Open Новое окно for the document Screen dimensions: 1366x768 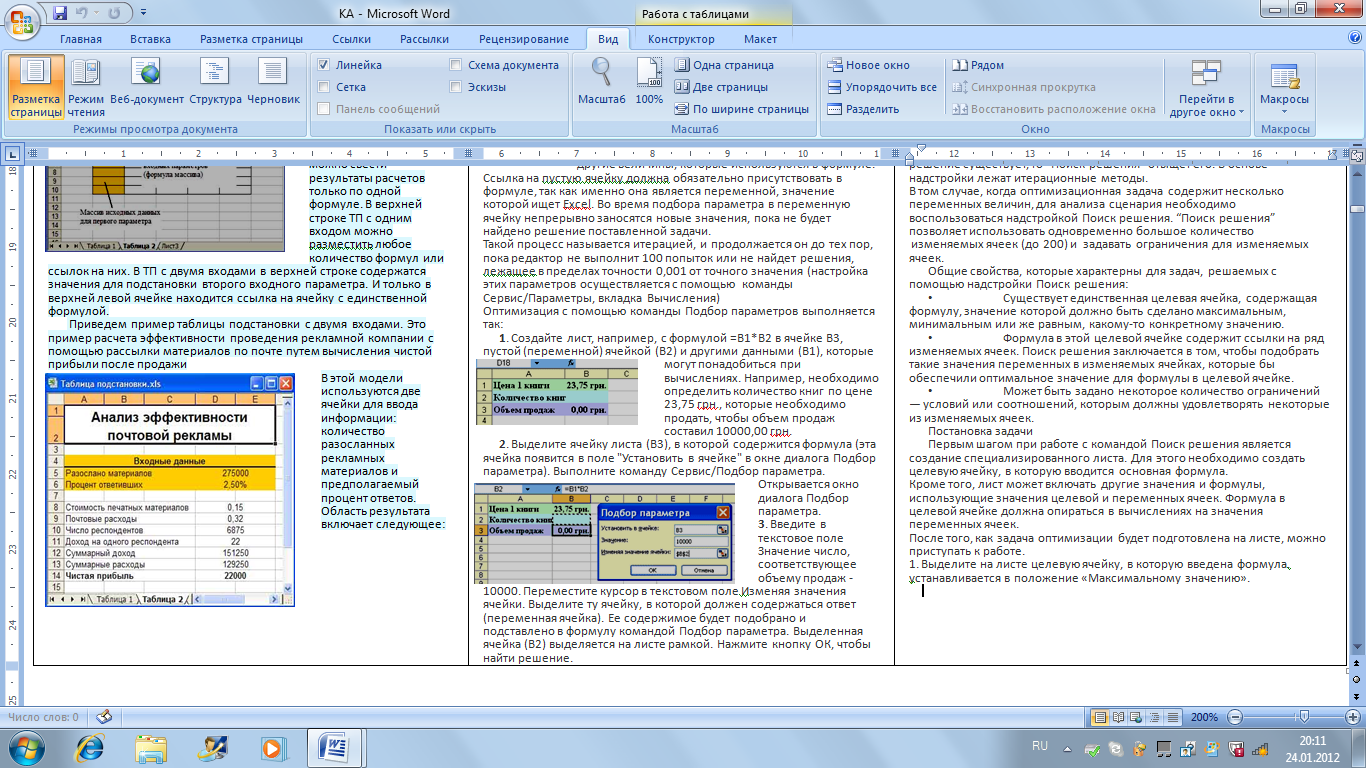click(869, 65)
